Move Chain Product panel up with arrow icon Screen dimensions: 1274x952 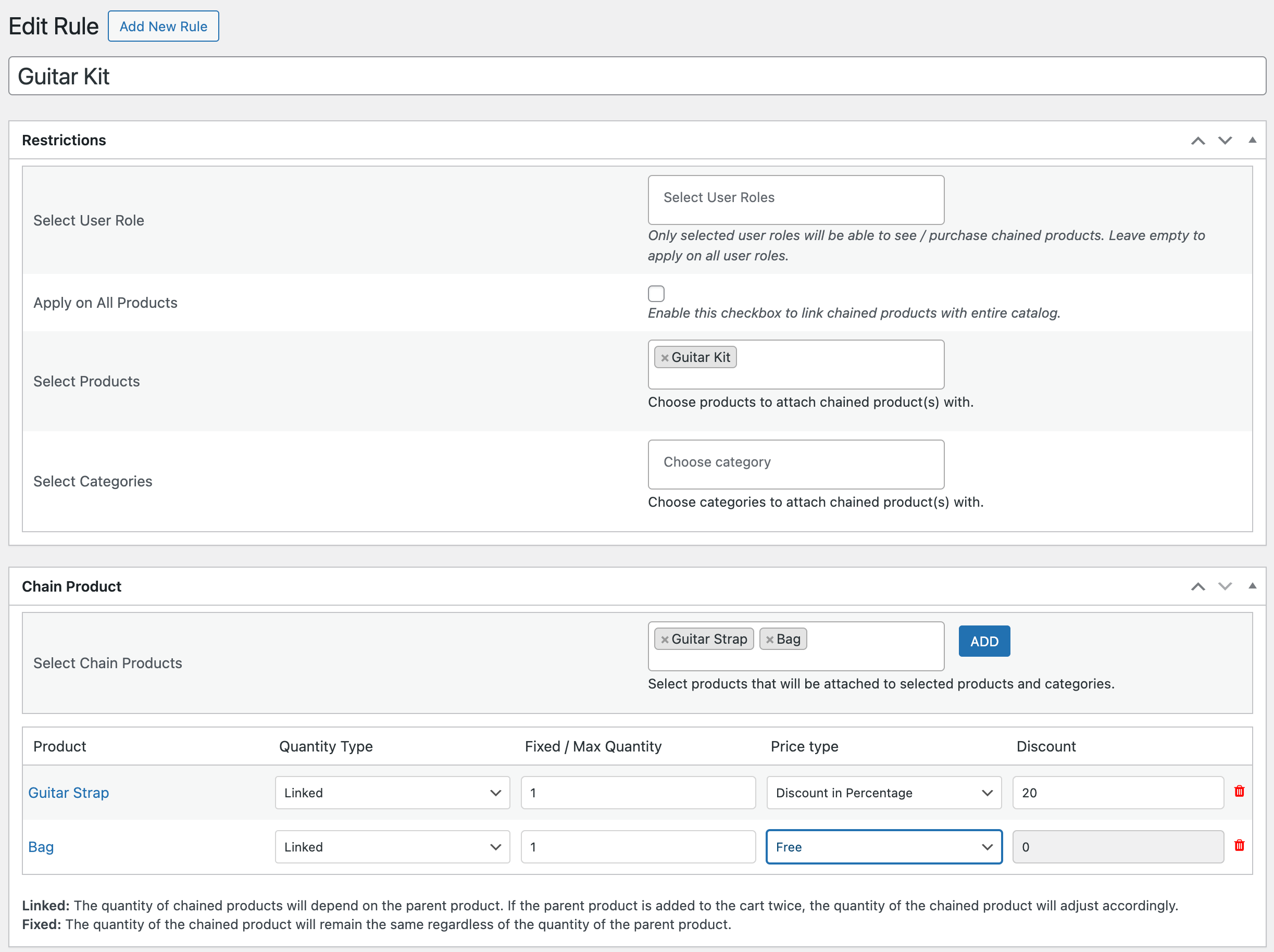[1198, 586]
